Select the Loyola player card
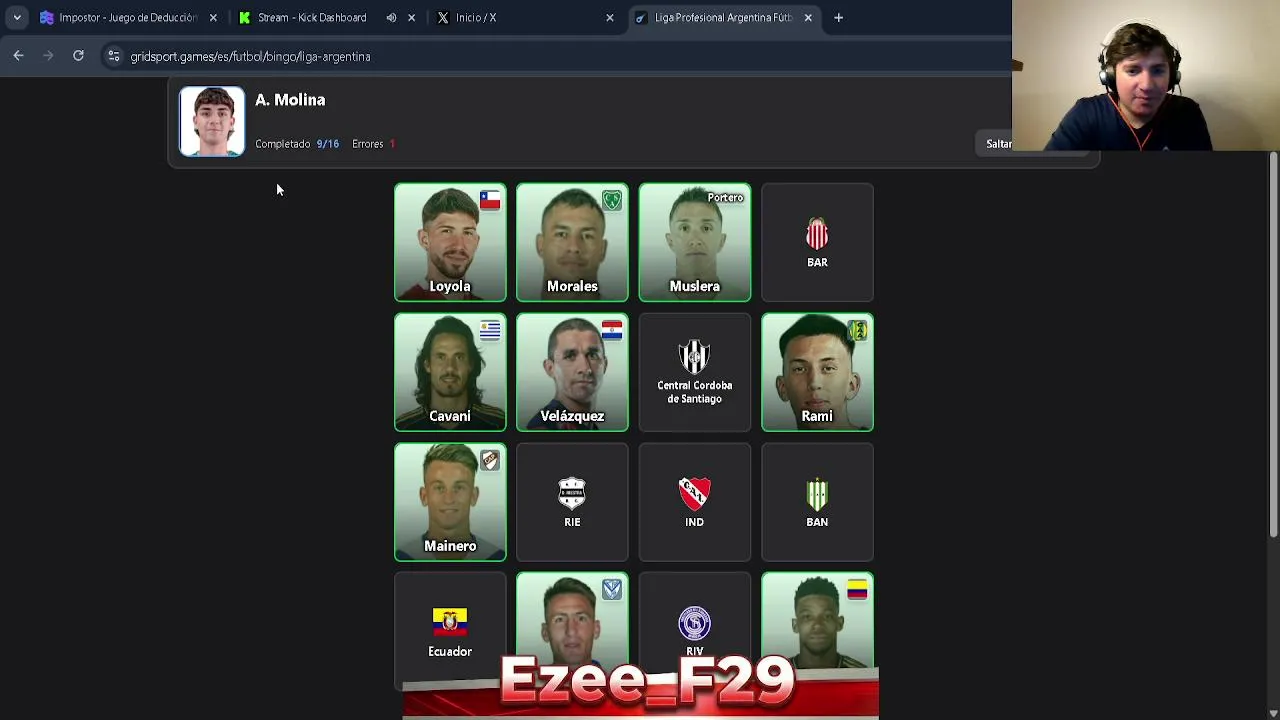The image size is (1280, 720). [x=450, y=242]
